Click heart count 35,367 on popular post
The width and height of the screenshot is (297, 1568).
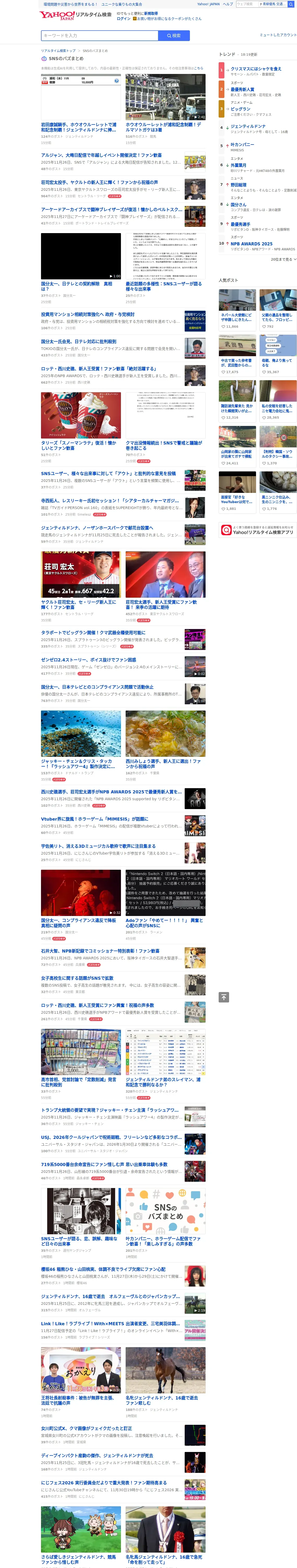(x=271, y=372)
